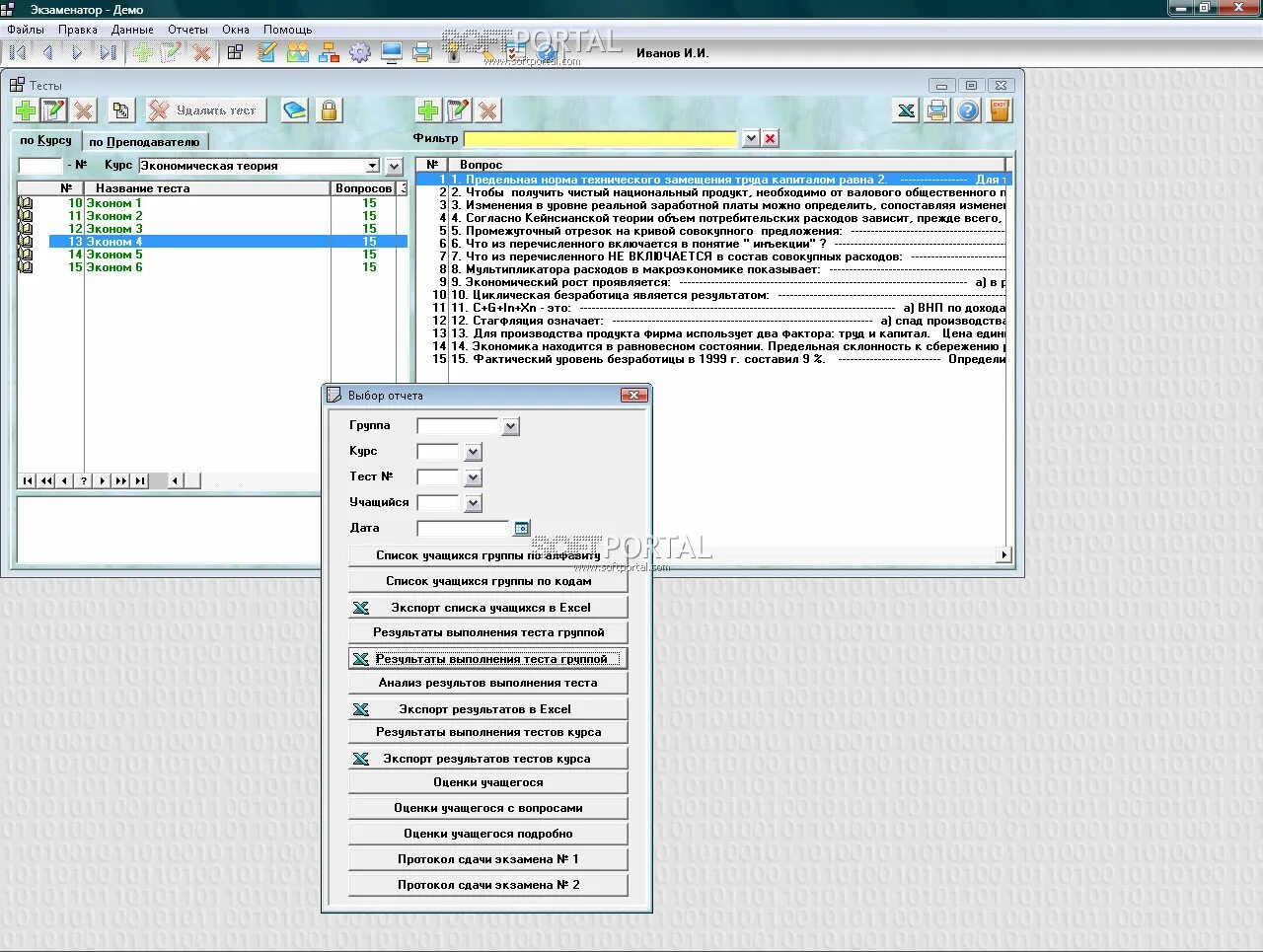
Task: Click Список учащихся группы по кодам
Action: [488, 581]
